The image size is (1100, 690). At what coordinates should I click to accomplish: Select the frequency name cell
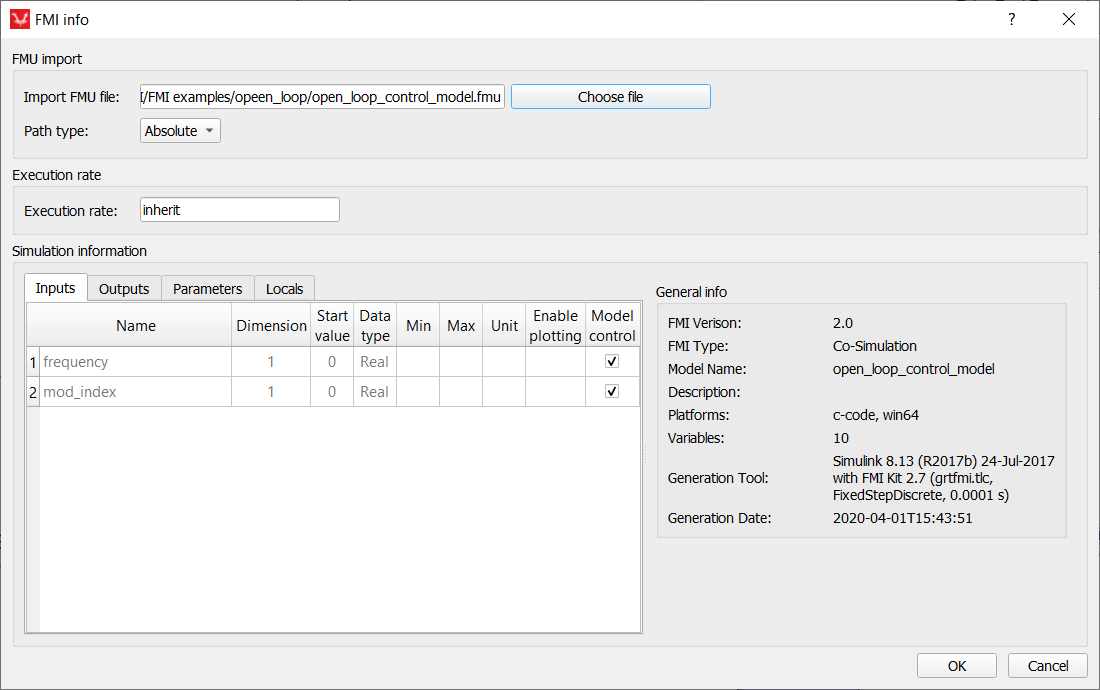[135, 362]
